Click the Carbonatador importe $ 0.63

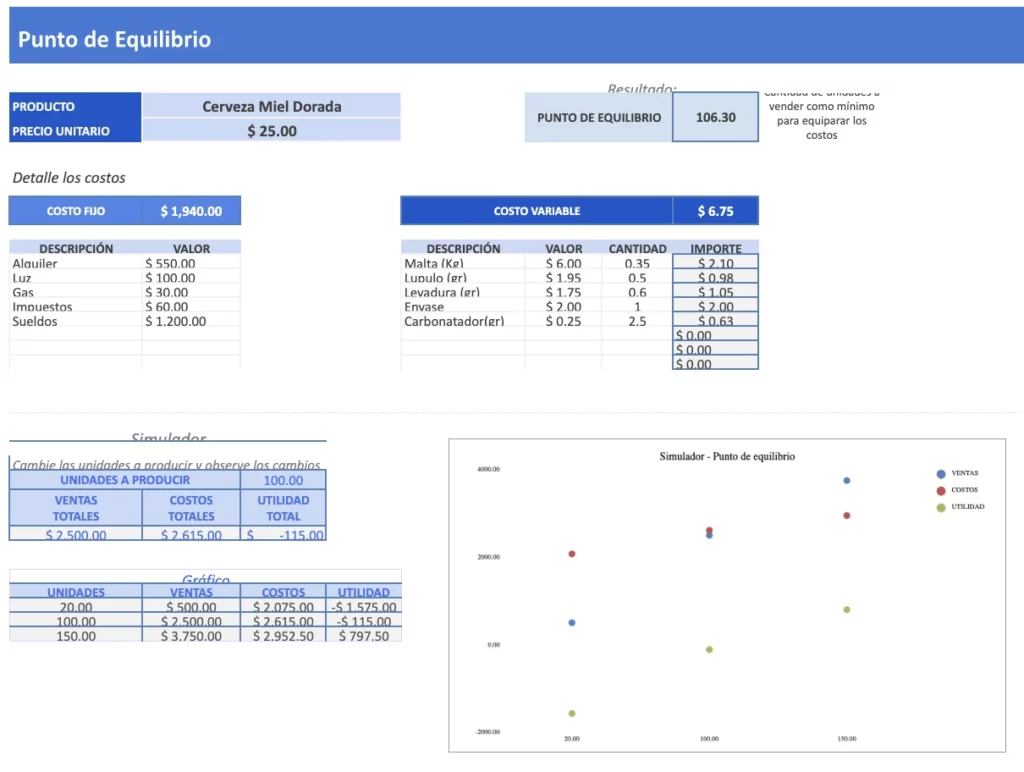click(715, 320)
